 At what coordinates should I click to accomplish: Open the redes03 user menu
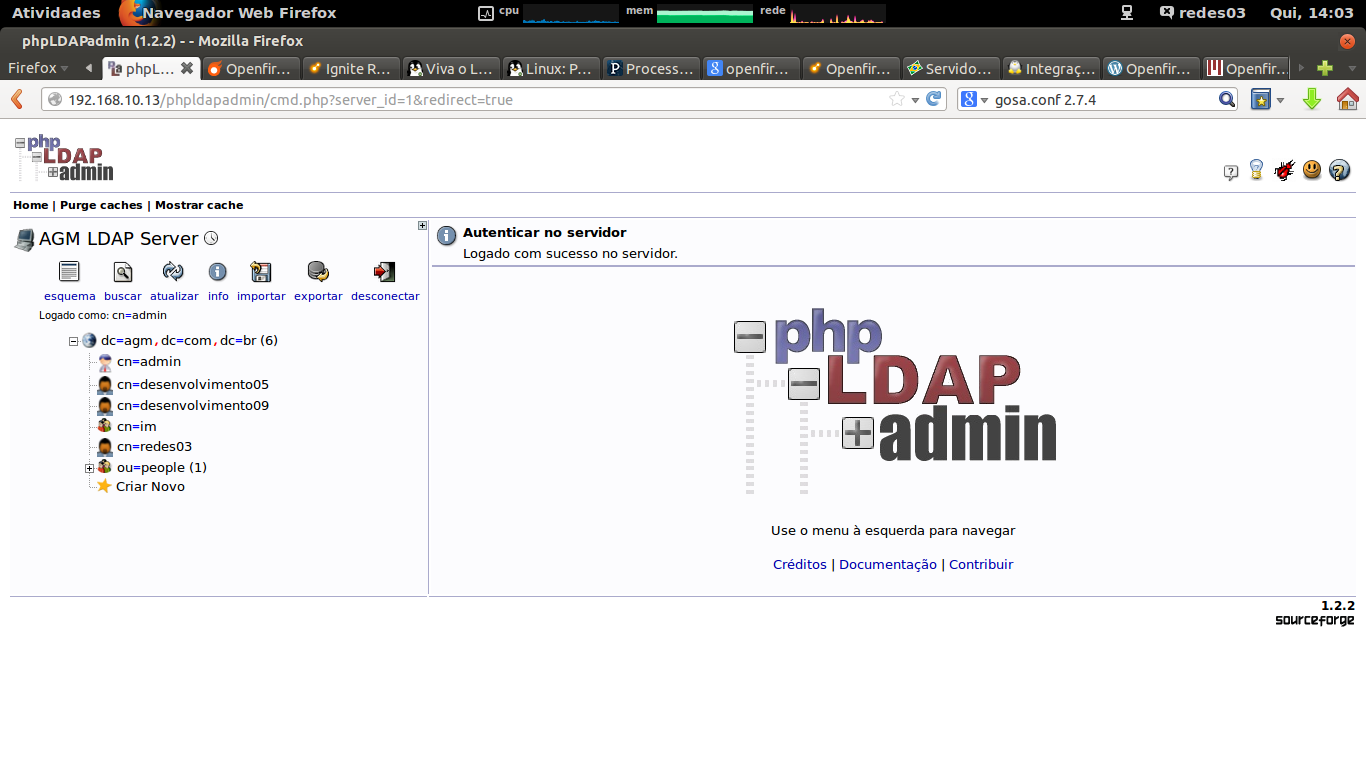[1202, 12]
